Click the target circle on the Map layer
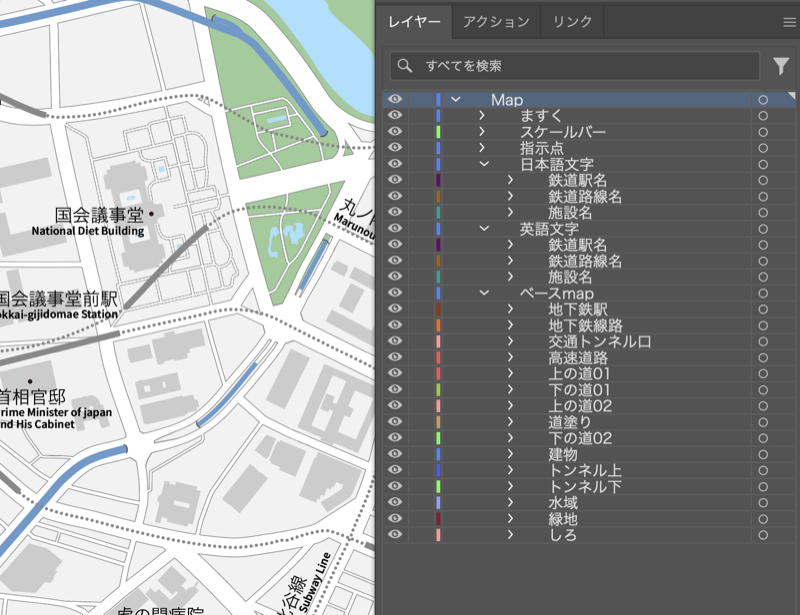Image resolution: width=800 pixels, height=615 pixels. coord(762,99)
